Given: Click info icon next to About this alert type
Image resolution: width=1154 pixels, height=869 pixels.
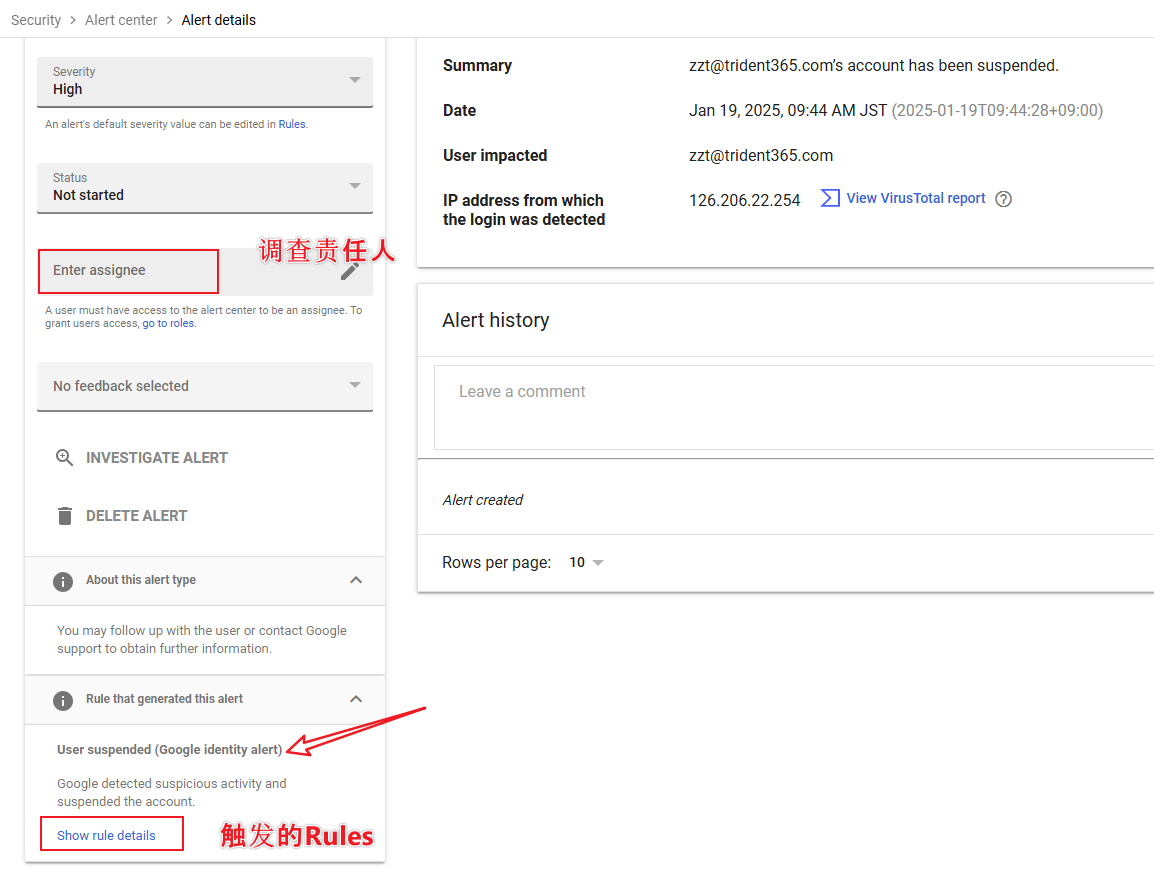Looking at the screenshot, I should 63,581.
